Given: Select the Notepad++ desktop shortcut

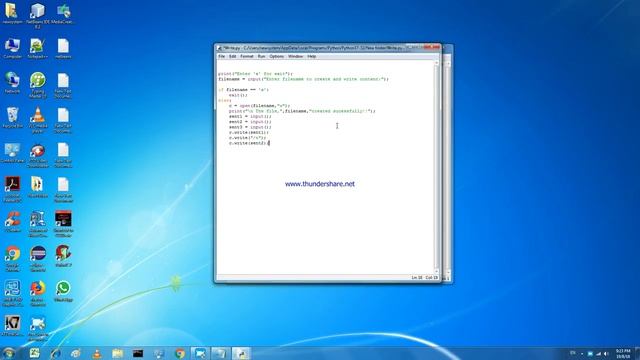Looking at the screenshot, I should [38, 49].
